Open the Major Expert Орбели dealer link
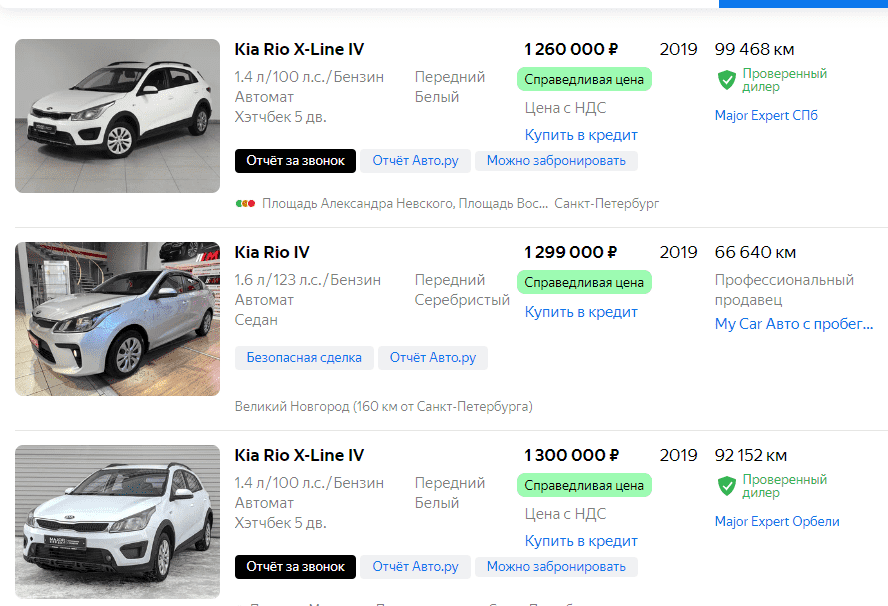The width and height of the screenshot is (888, 606). 777,522
